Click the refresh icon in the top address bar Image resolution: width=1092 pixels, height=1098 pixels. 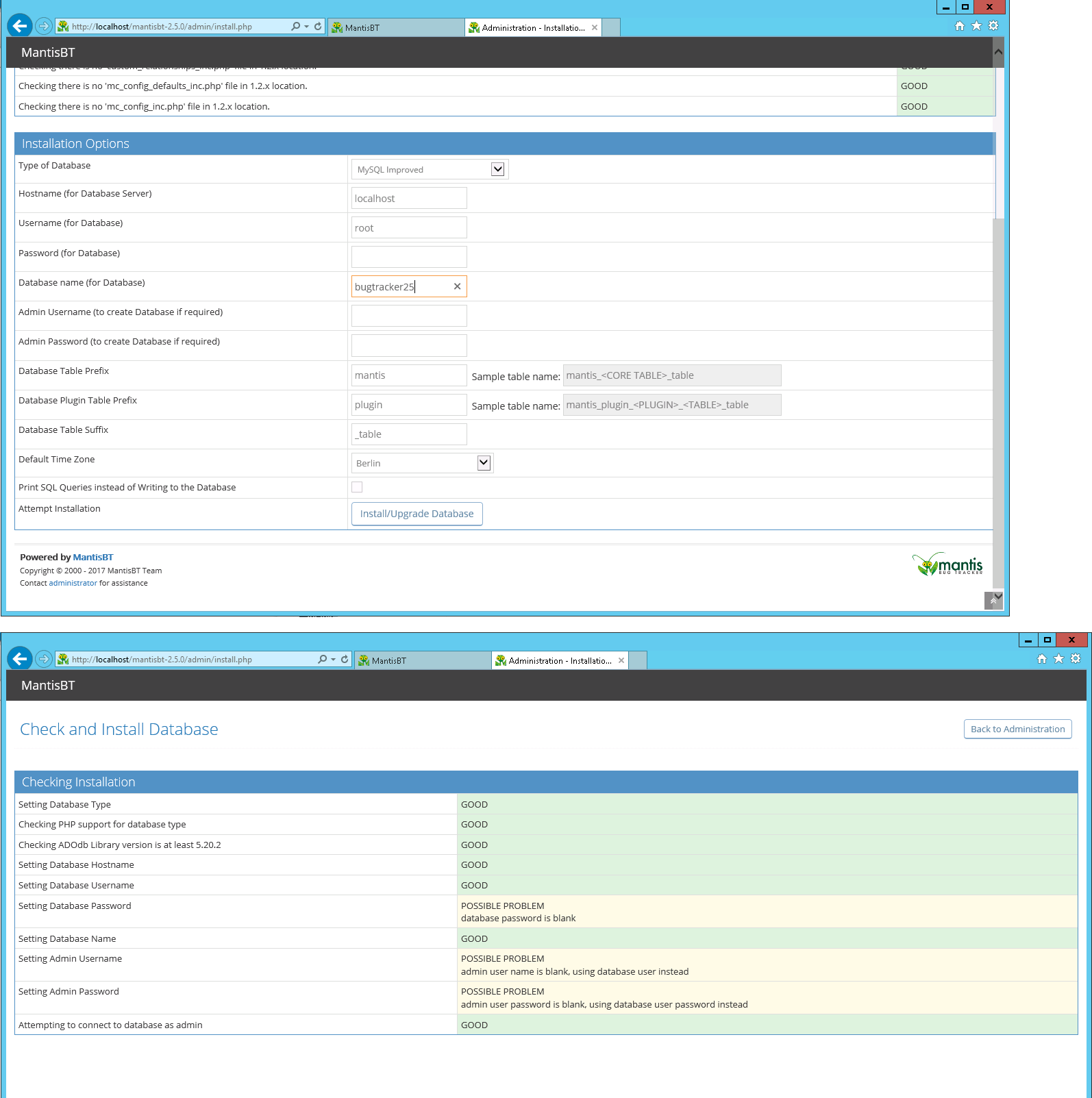[318, 26]
